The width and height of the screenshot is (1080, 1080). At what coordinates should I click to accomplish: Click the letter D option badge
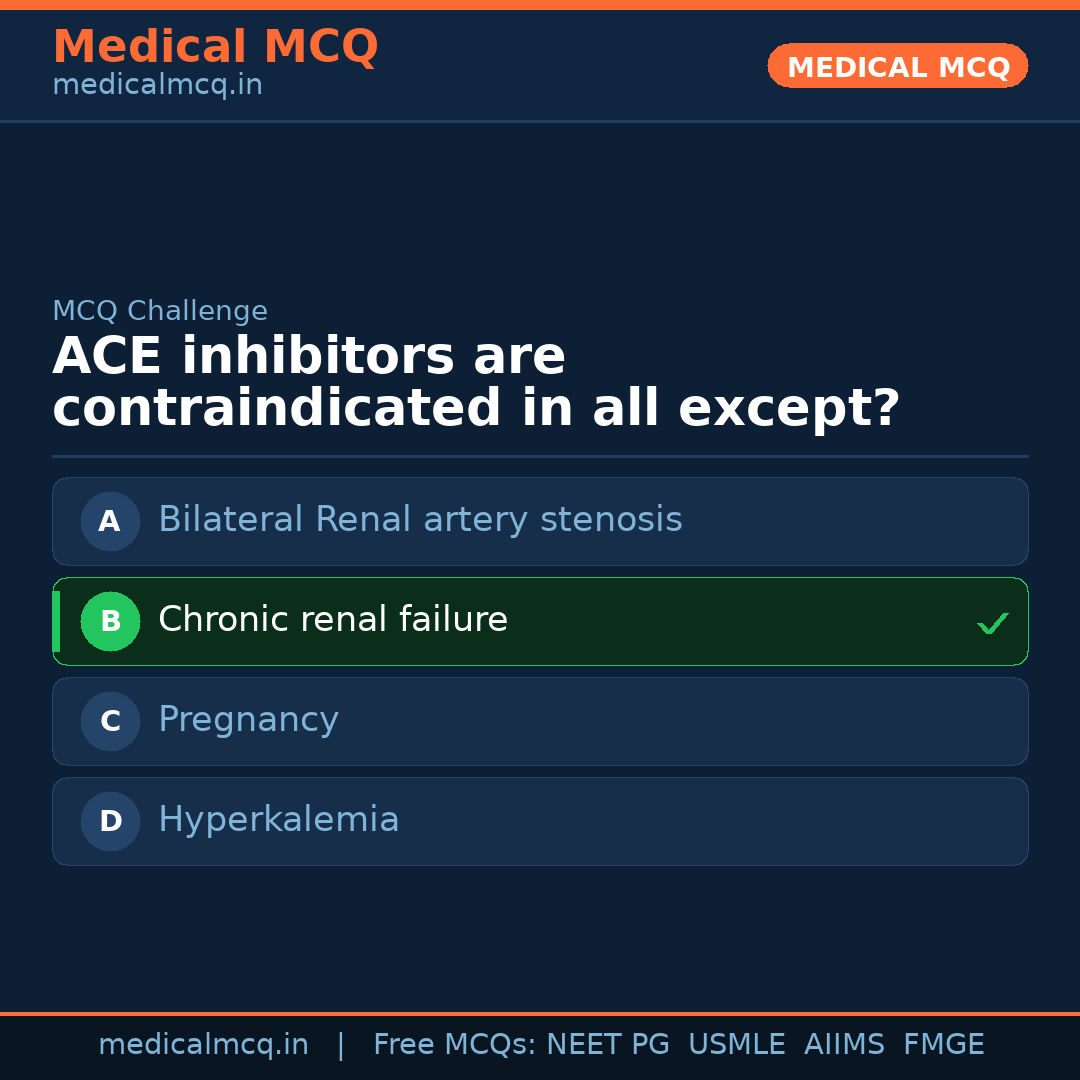point(110,821)
